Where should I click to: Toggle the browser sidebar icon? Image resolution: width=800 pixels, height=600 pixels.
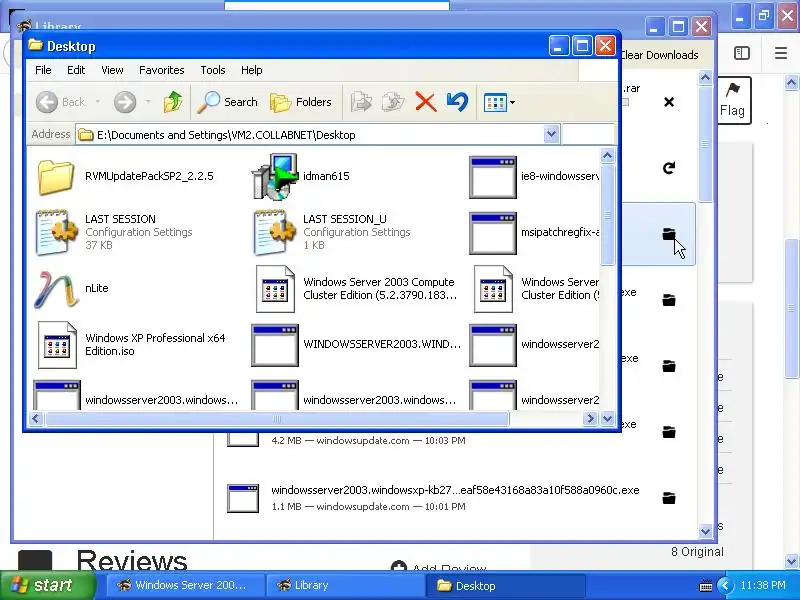[x=742, y=53]
